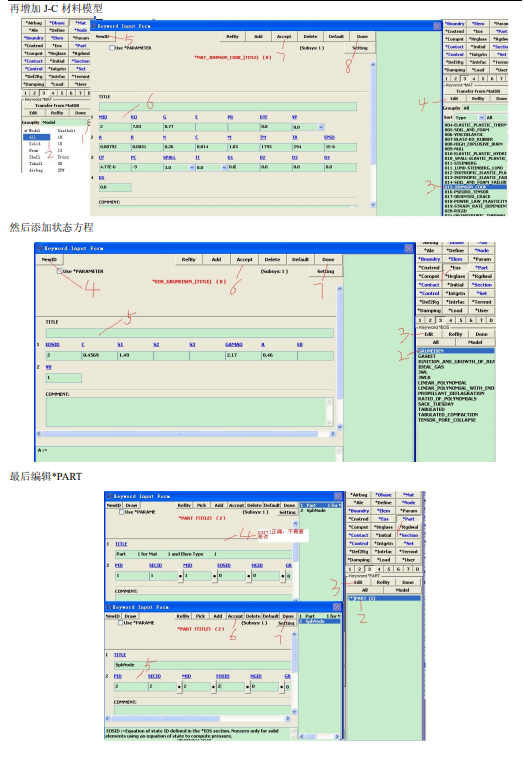524x761 pixels.
Task: Click the SphNode TITLE field in lower PART form
Action: [202, 665]
